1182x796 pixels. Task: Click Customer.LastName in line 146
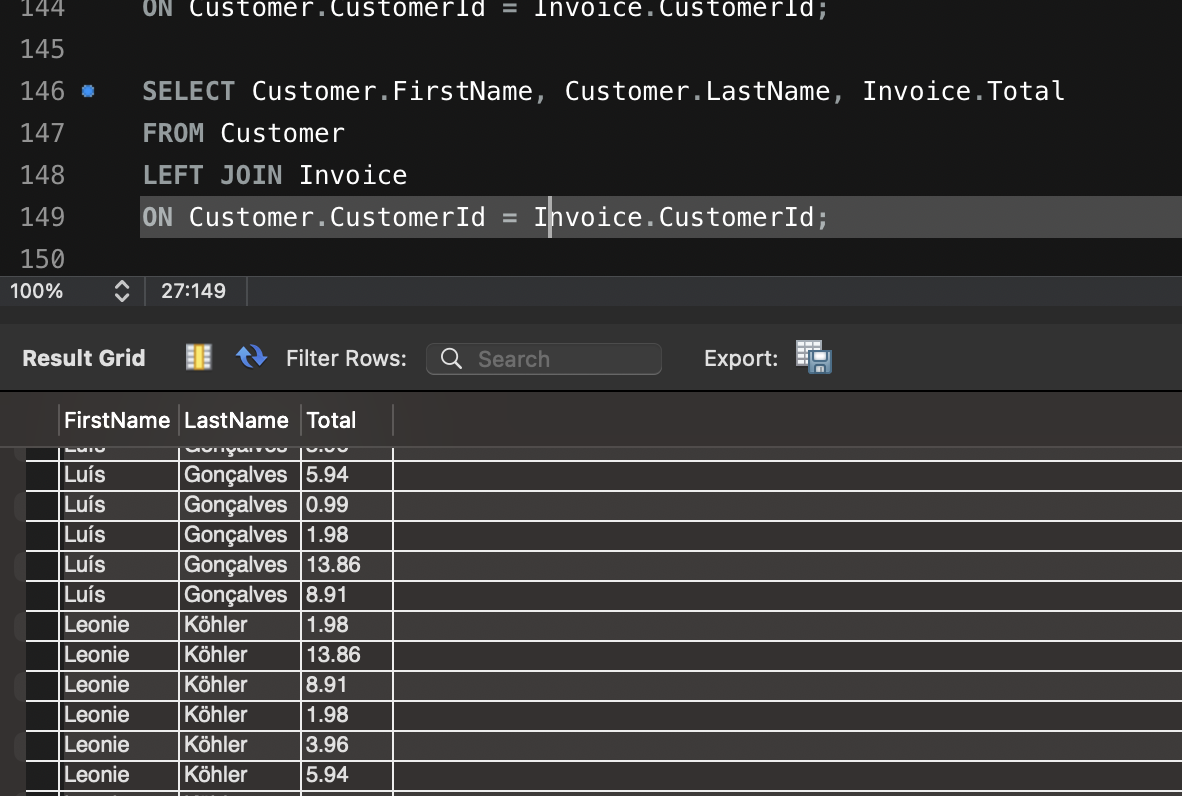[697, 91]
